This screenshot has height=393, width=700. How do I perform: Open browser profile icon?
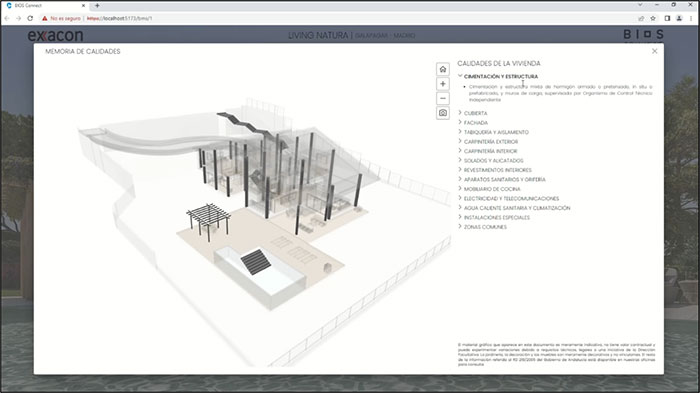coord(679,18)
